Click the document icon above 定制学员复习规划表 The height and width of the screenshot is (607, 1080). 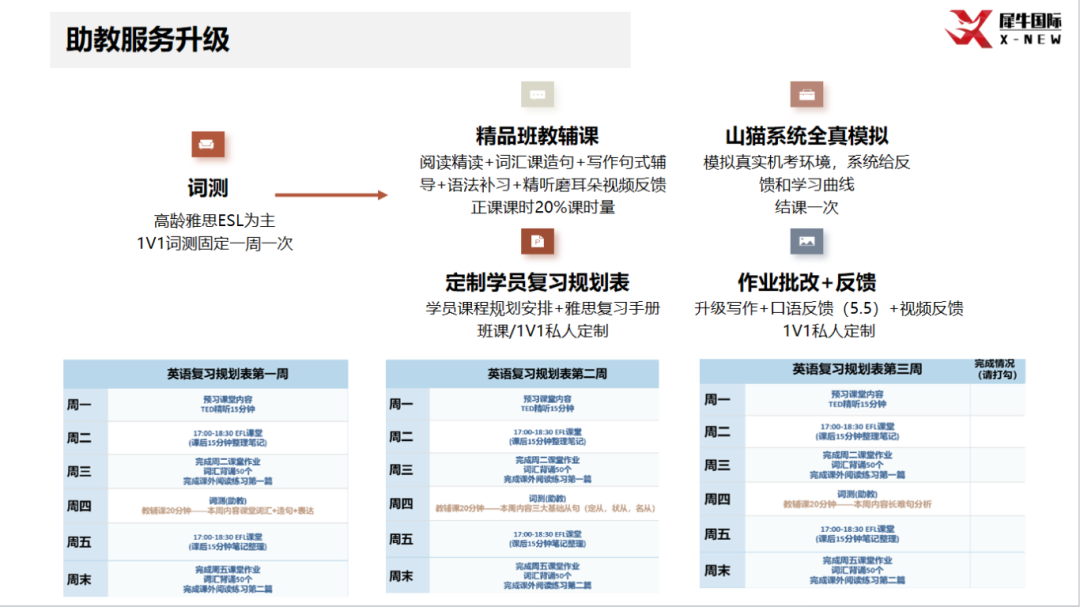tap(537, 241)
